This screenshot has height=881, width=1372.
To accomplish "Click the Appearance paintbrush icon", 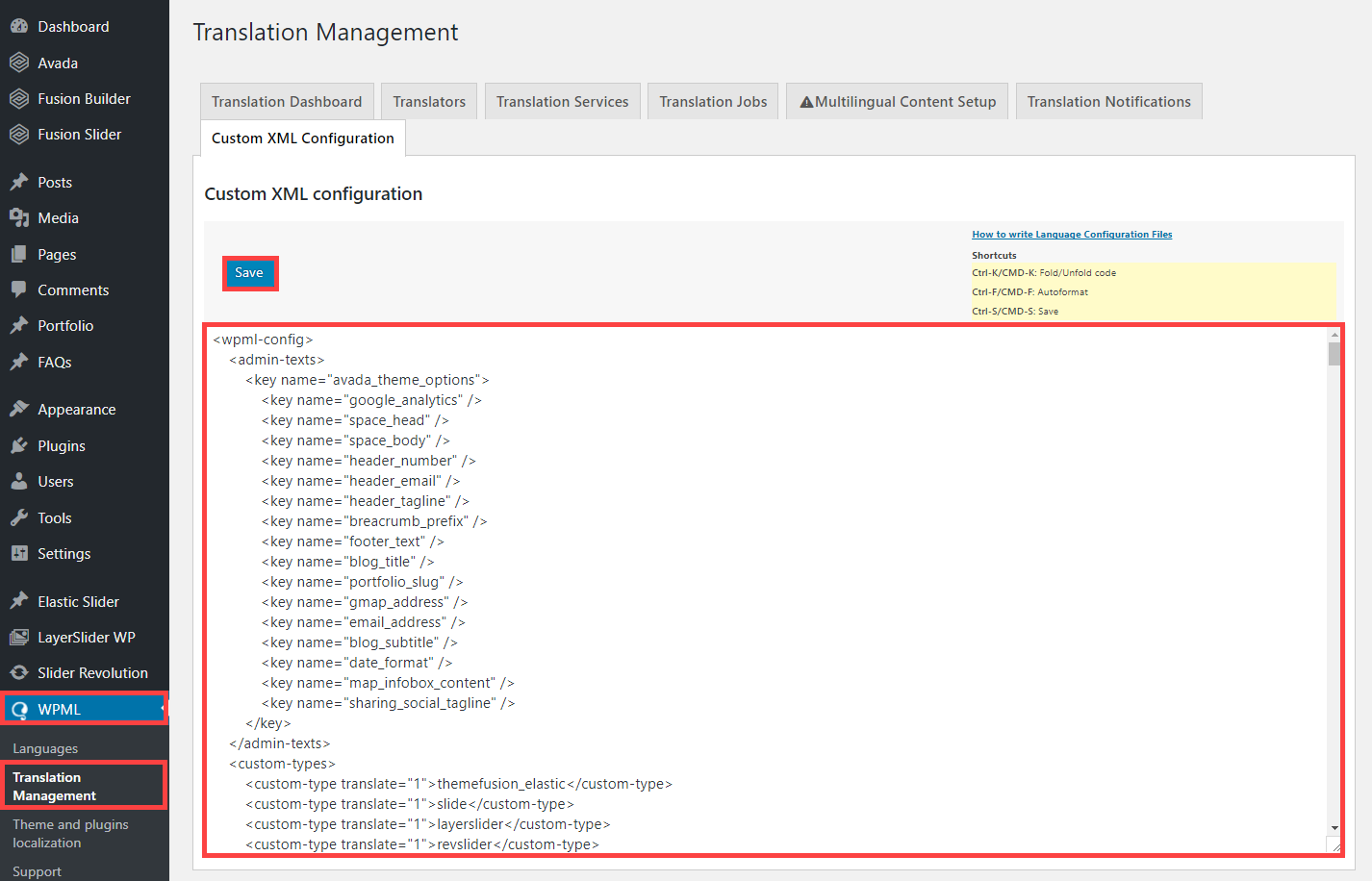I will (19, 409).
